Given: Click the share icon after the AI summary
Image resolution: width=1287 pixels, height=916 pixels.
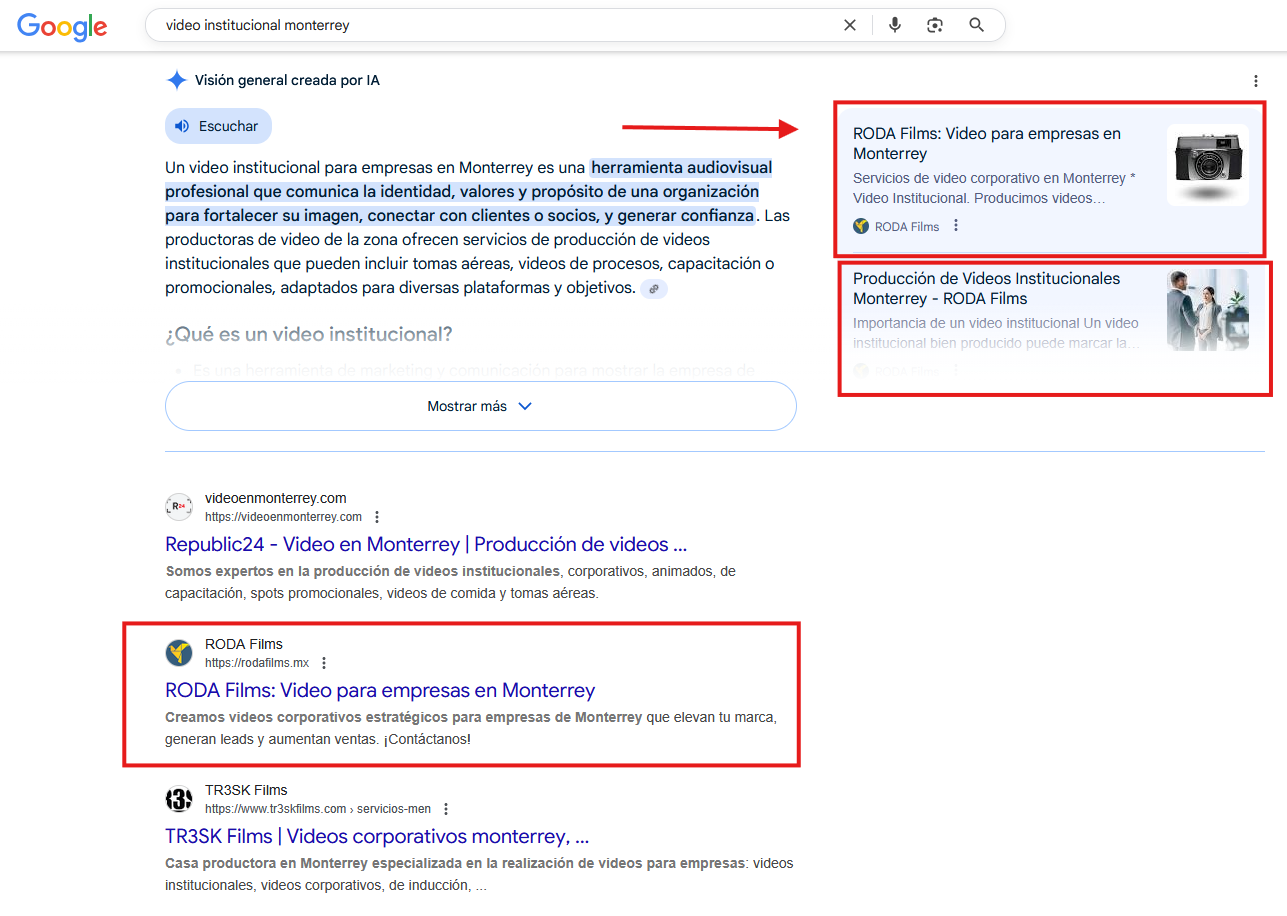Looking at the screenshot, I should click(x=654, y=287).
